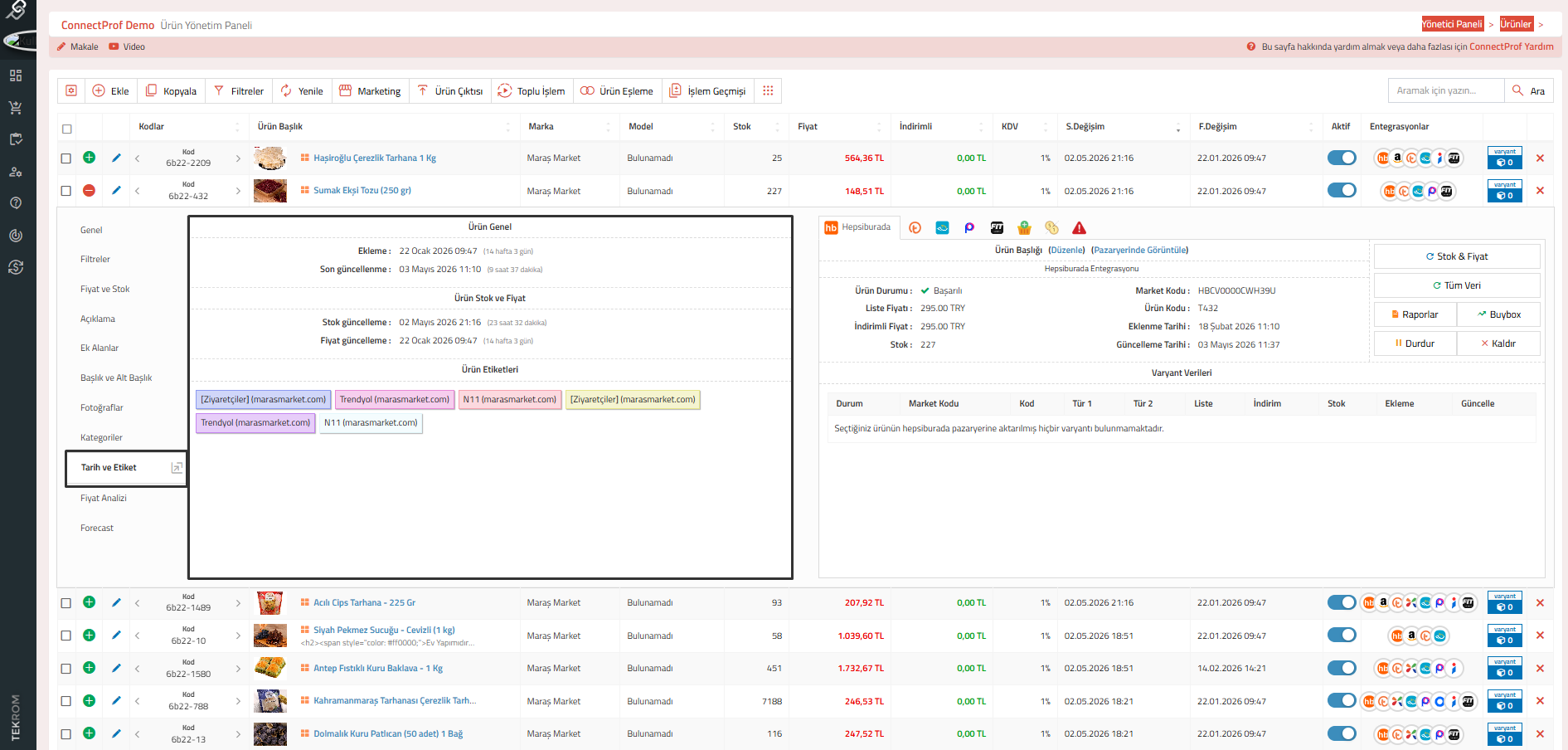
Task: Open the table settings gear icon in toolbar
Action: tap(71, 90)
